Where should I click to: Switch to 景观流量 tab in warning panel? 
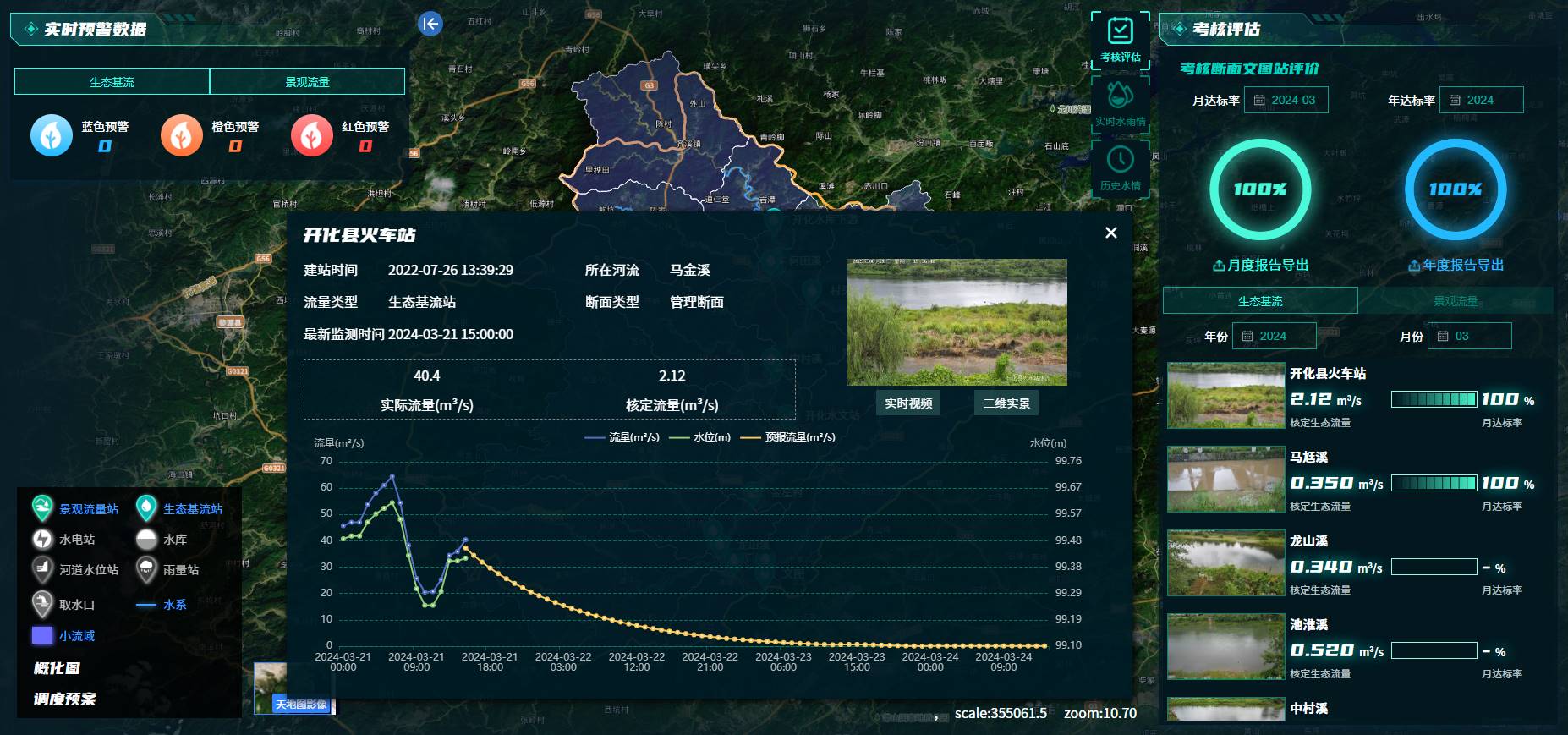coord(307,82)
